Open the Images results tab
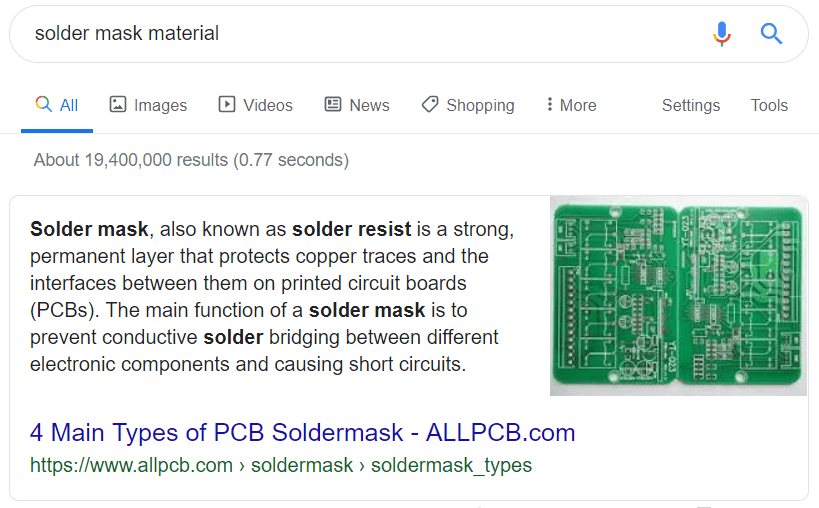Image resolution: width=819 pixels, height=508 pixels. (x=148, y=105)
